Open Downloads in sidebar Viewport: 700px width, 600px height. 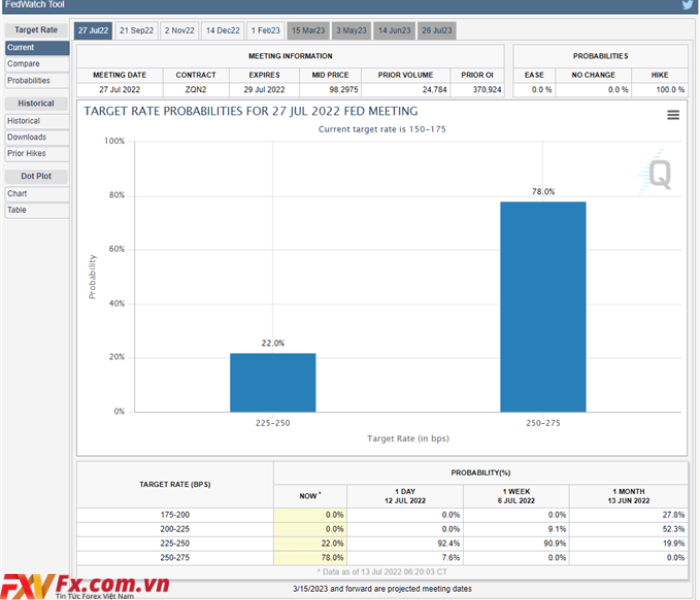(x=37, y=137)
